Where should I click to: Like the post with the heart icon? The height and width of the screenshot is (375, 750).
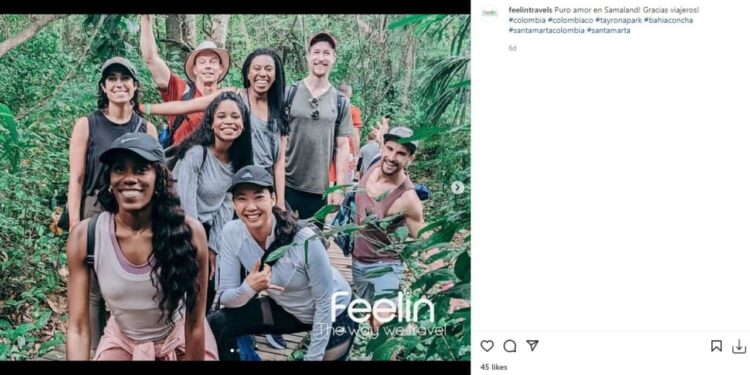click(x=487, y=346)
